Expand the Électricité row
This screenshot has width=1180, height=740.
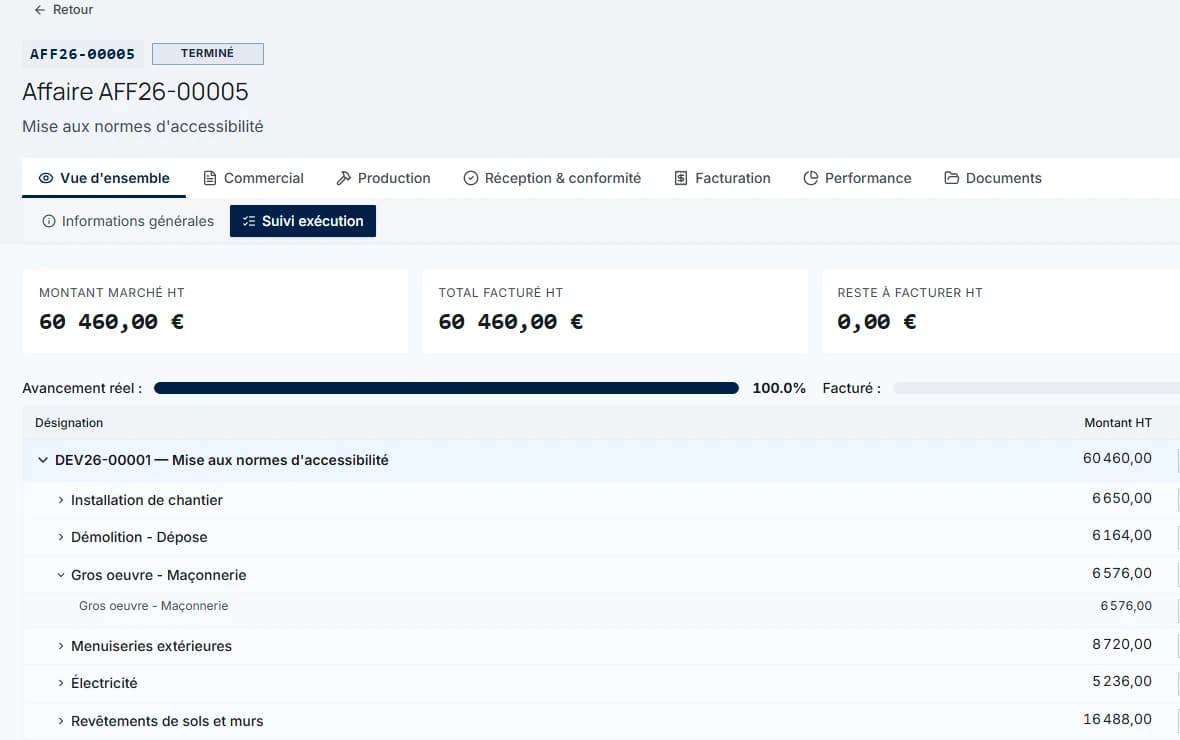[61, 683]
